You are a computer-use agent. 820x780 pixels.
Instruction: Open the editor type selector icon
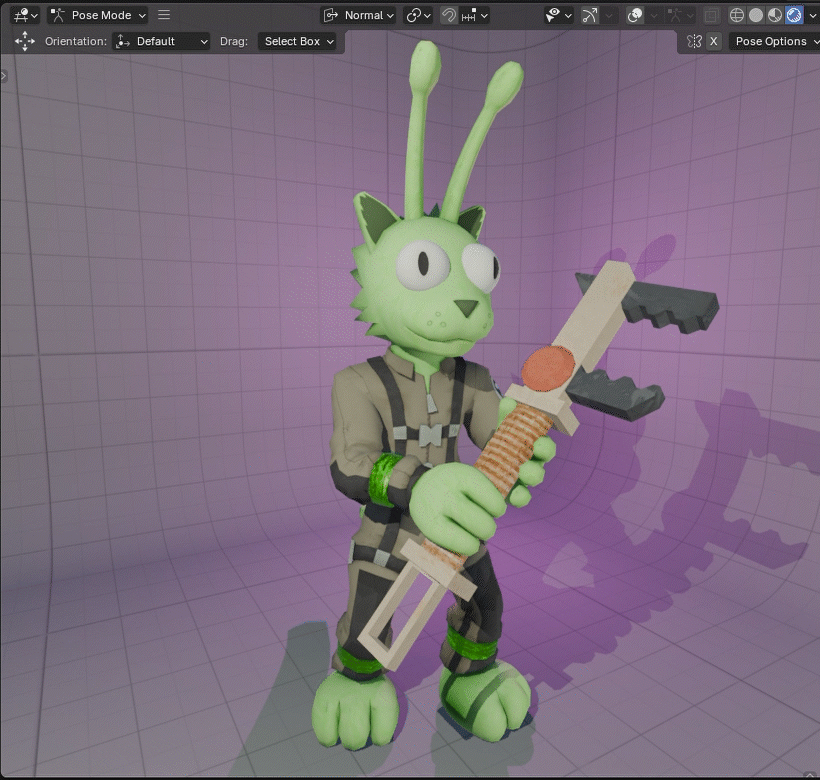click(20, 15)
